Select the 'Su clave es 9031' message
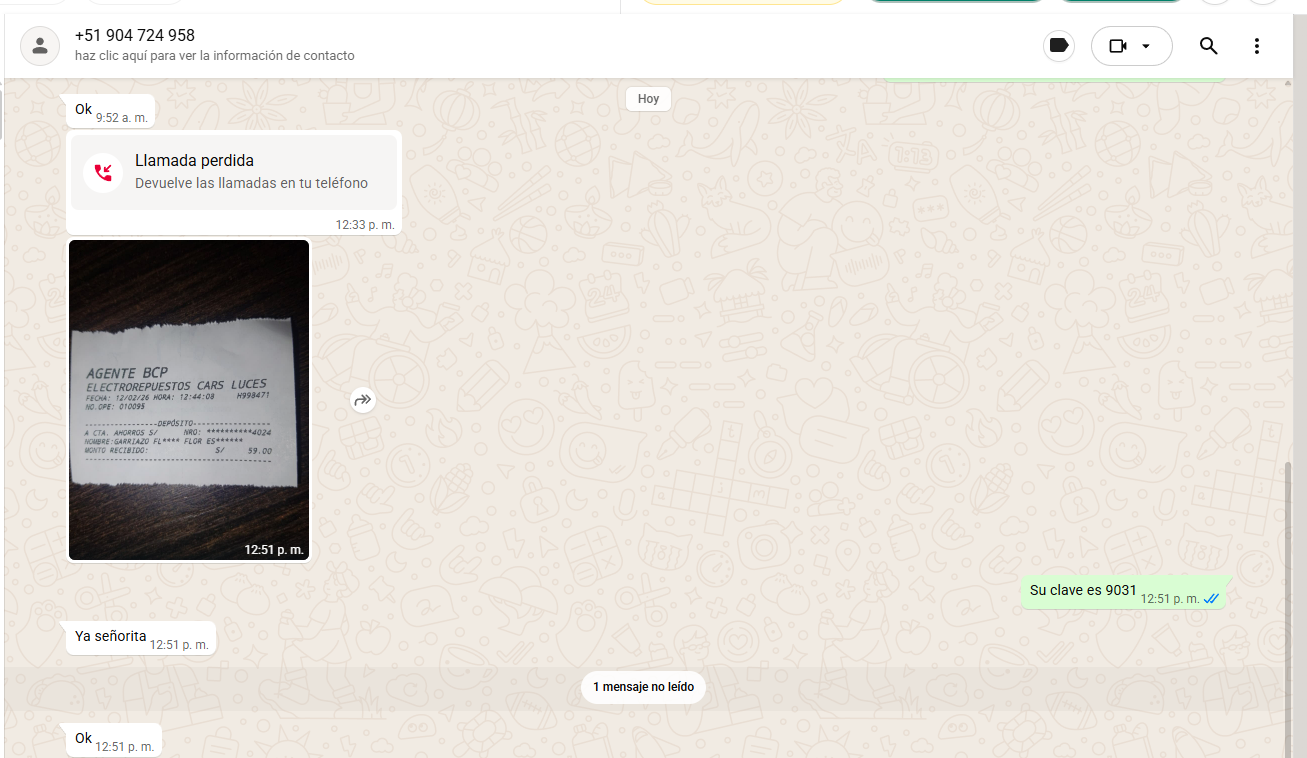Screen dimensions: 1307x758 coord(1083,591)
